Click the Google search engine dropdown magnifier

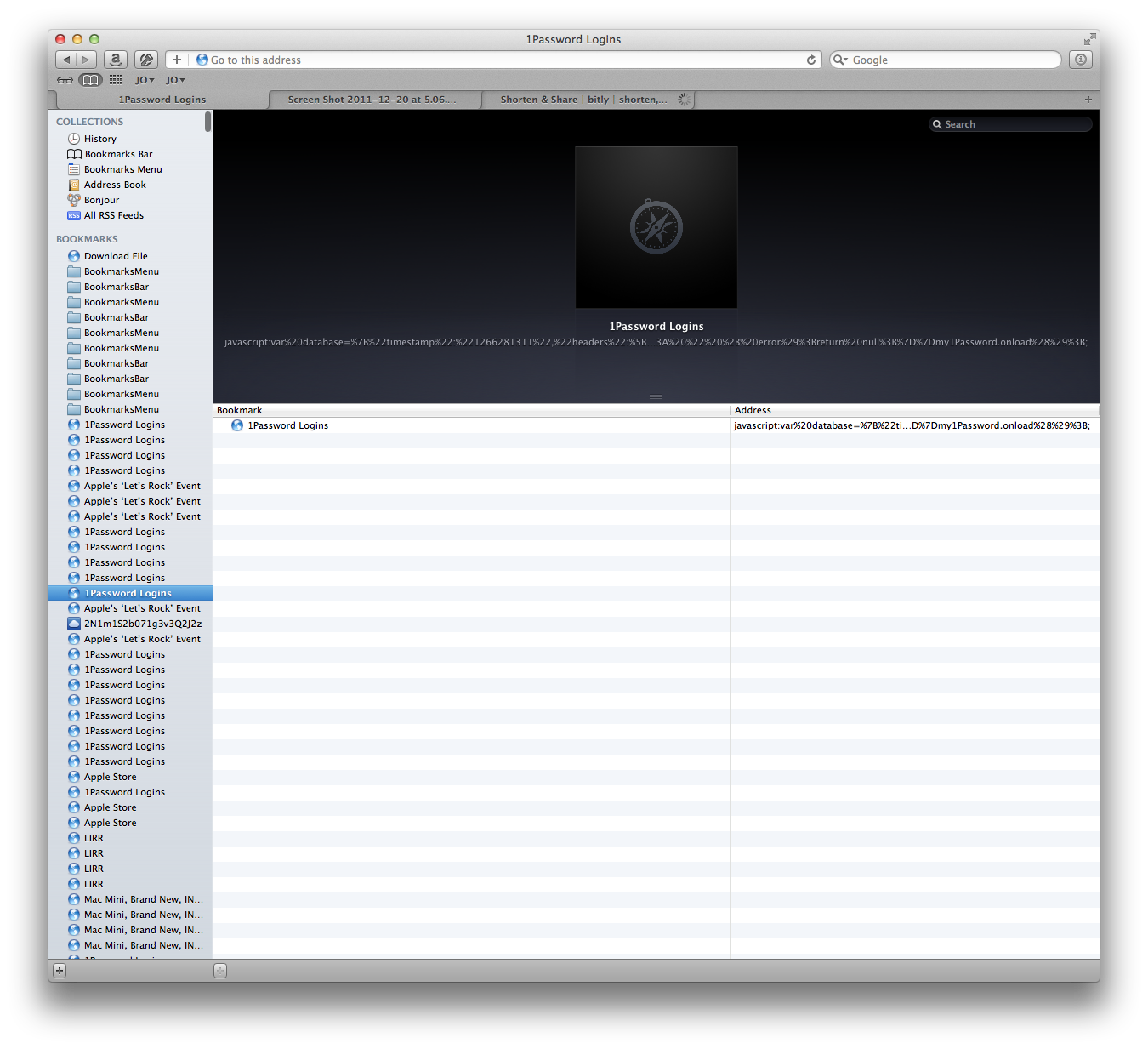pyautogui.click(x=840, y=60)
